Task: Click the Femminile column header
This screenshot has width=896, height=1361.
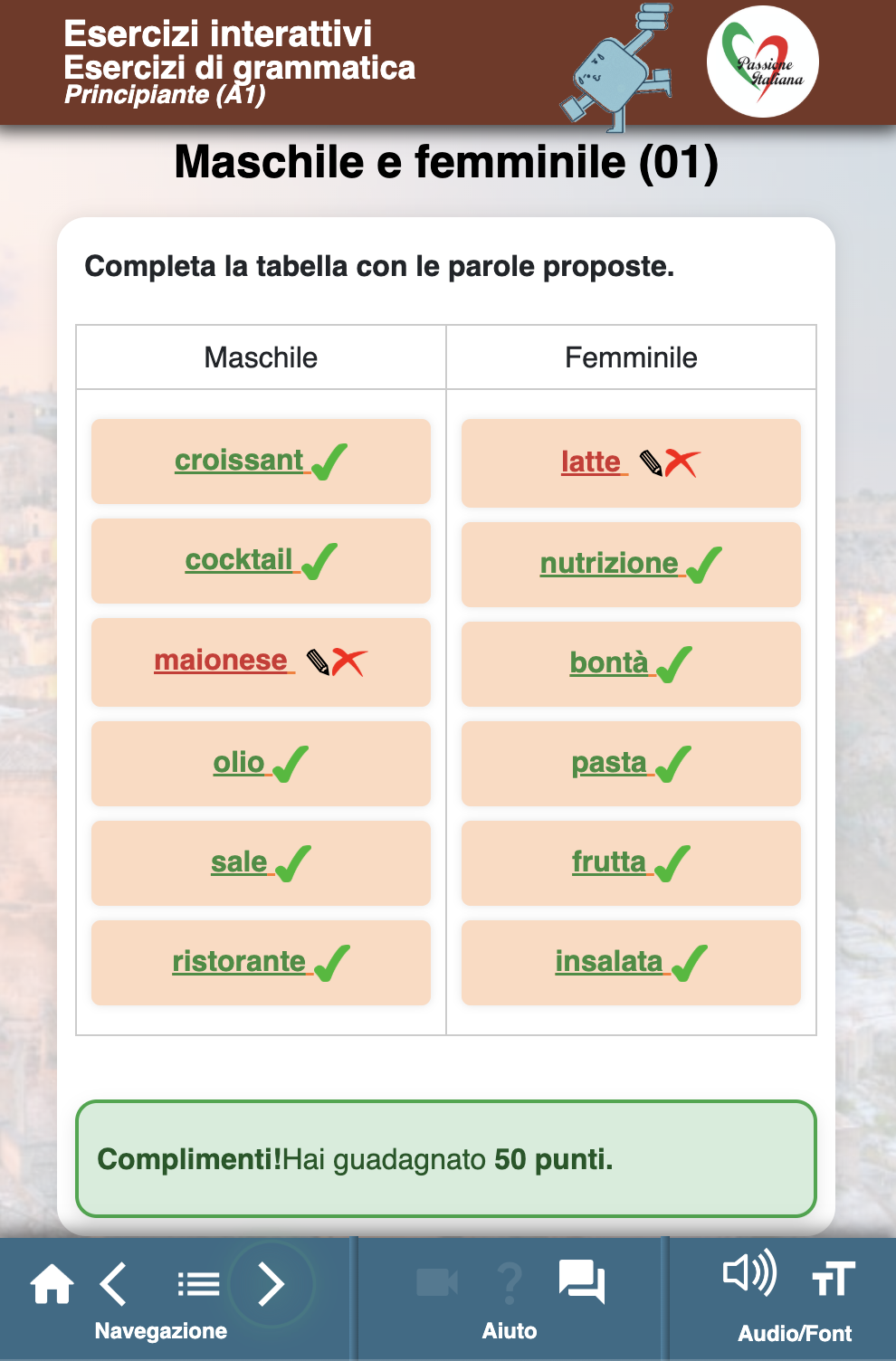Action: (x=631, y=357)
